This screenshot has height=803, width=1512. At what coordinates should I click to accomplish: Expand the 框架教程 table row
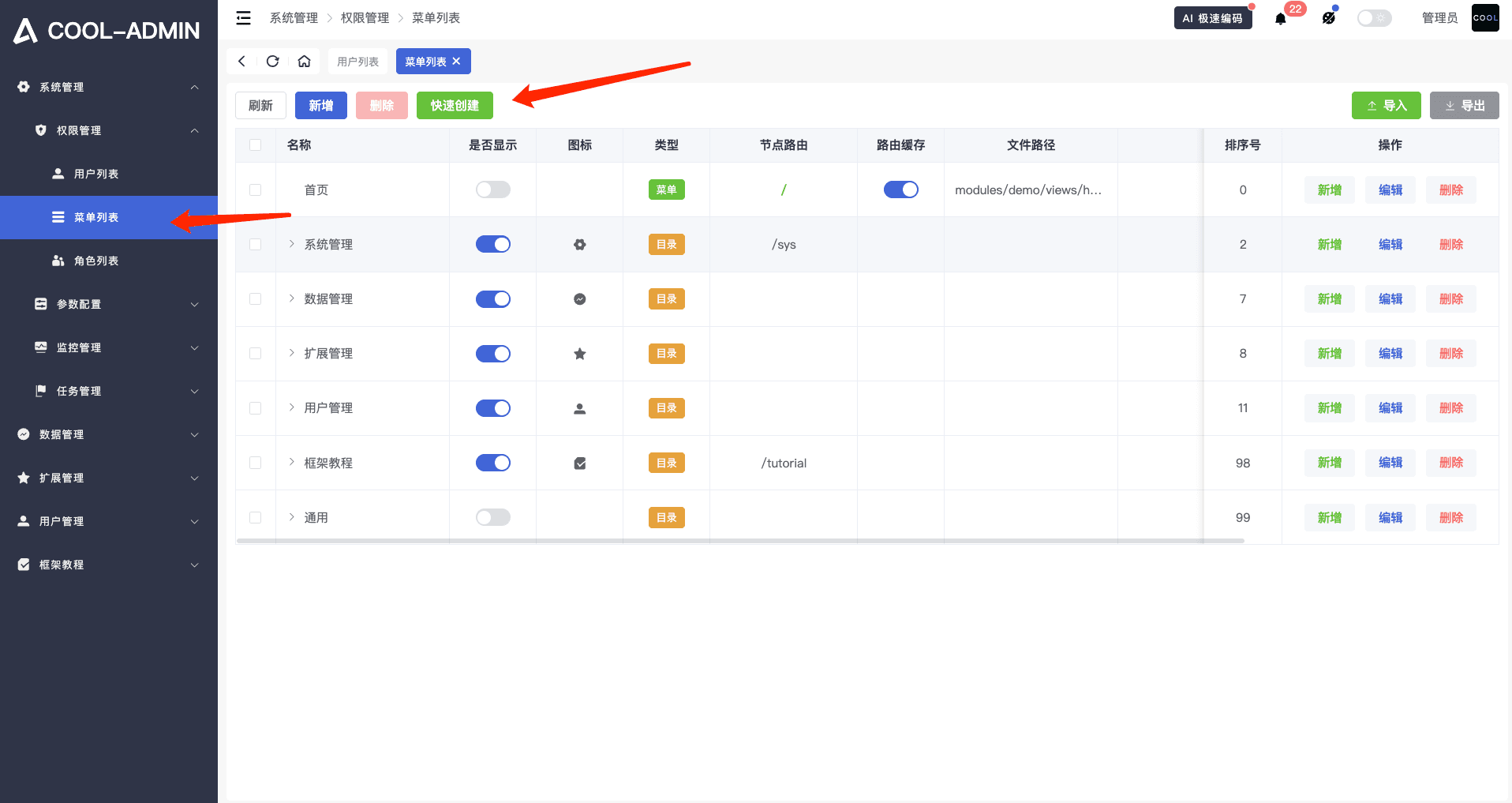291,462
